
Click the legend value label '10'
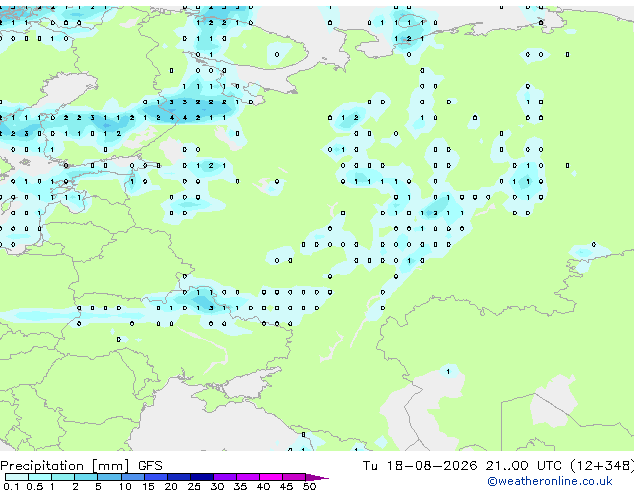click(125, 486)
